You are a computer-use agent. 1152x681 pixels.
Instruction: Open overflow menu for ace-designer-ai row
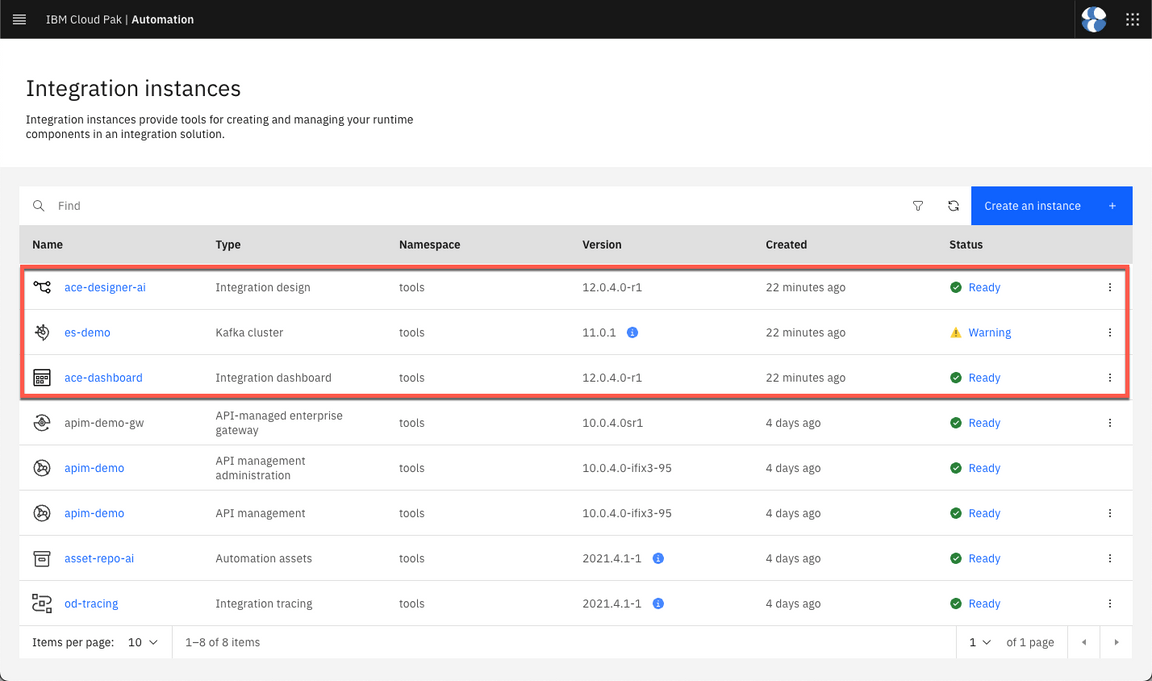[x=1110, y=288]
